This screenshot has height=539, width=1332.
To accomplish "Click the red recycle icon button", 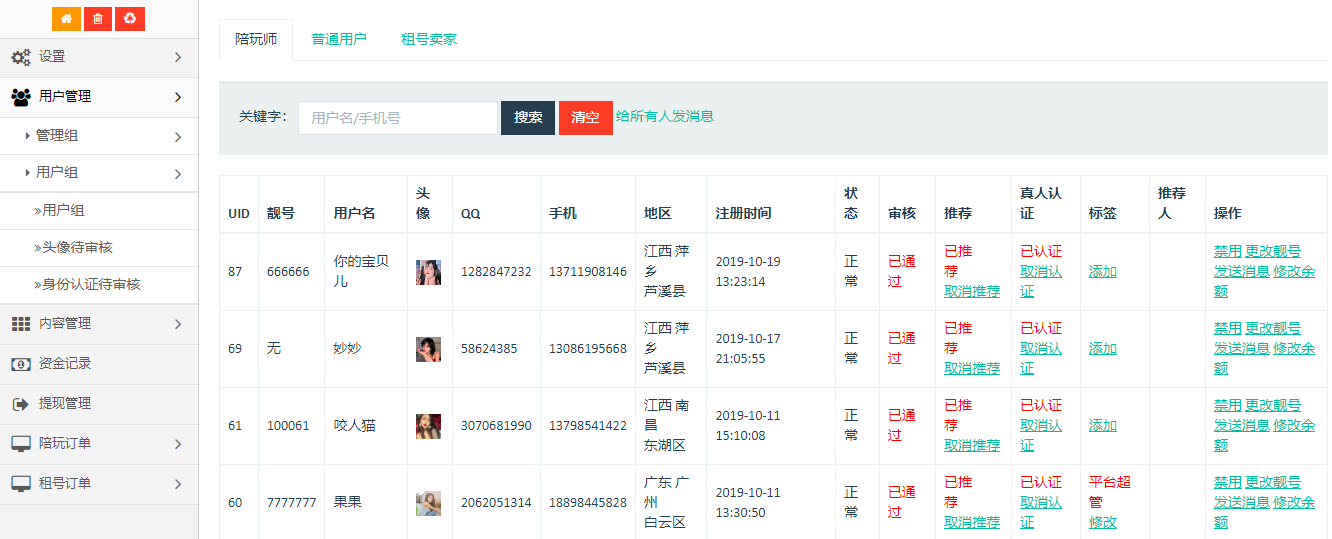I will [130, 19].
